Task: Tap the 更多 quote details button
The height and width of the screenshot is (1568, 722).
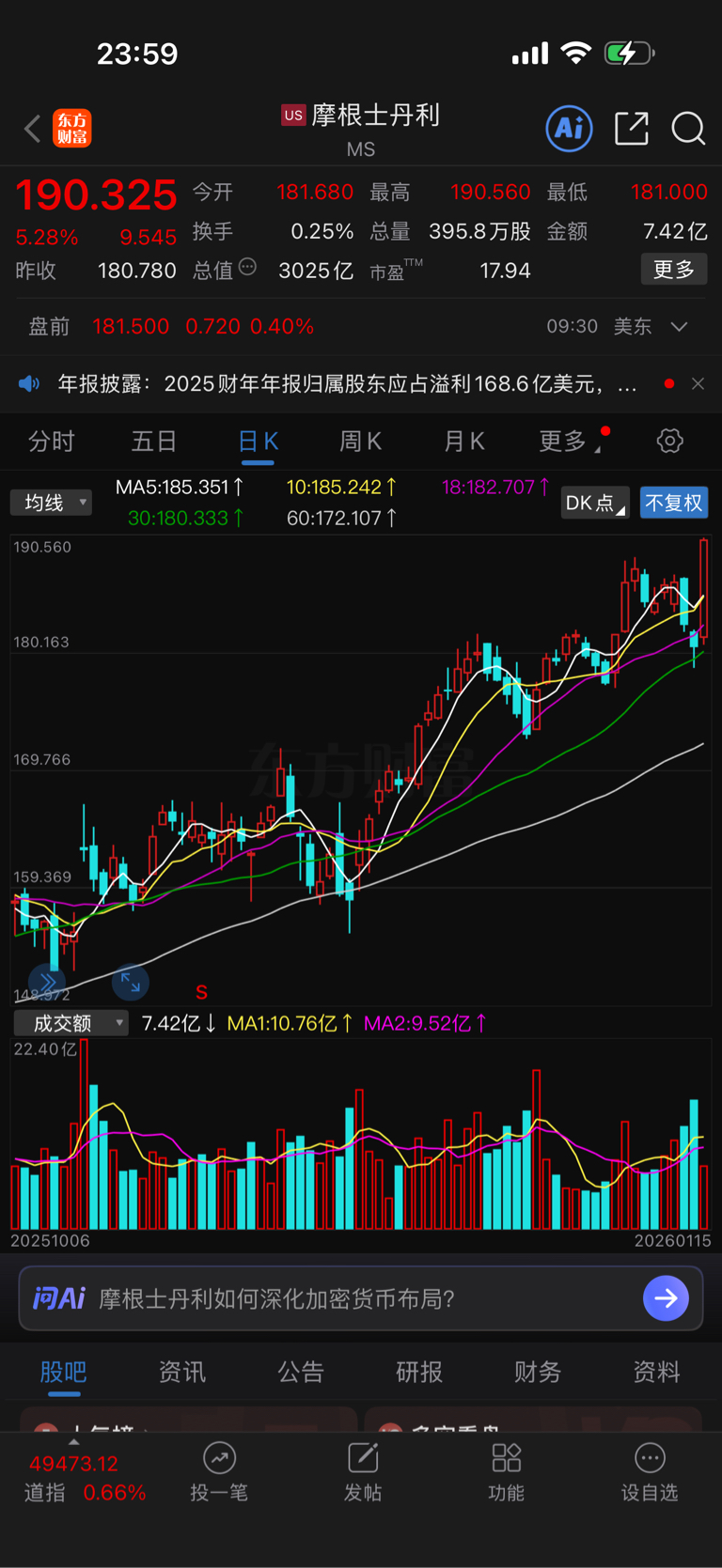Action: [674, 270]
